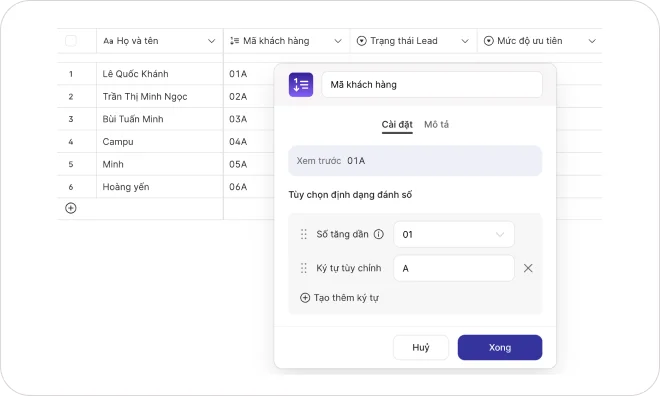Click Tạo thêm ký tự link

[339, 298]
